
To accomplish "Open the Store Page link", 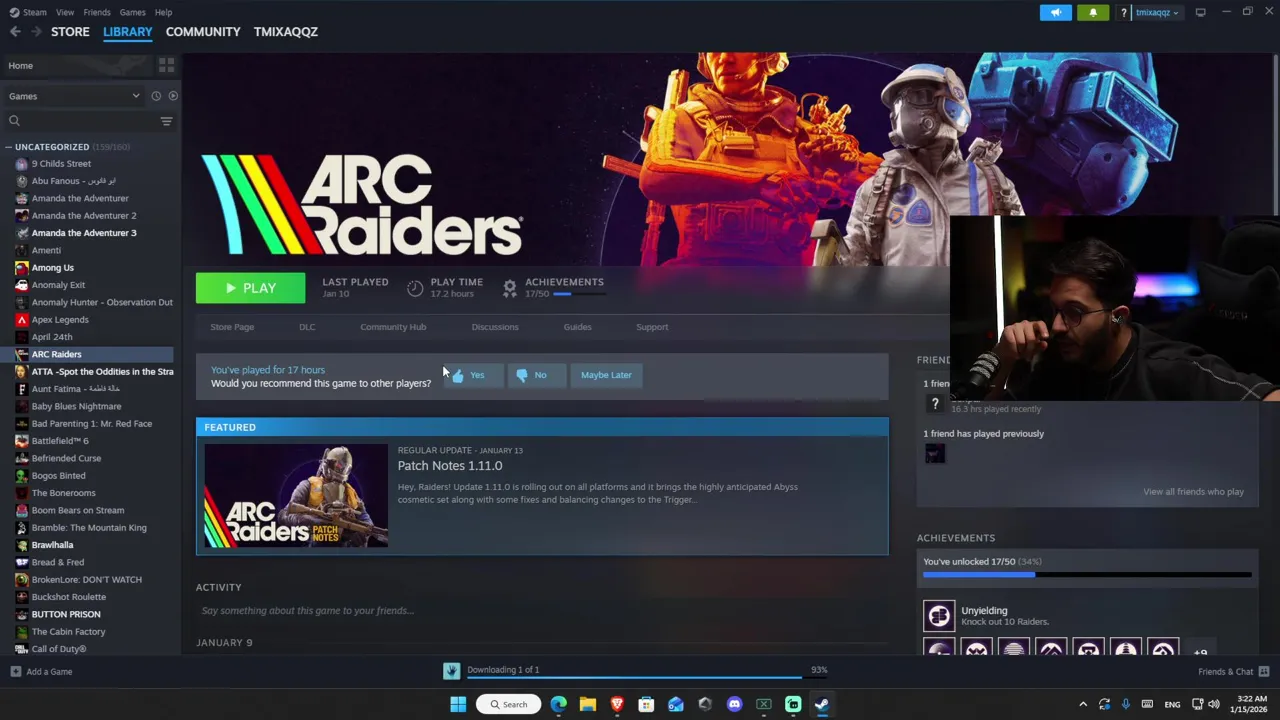I will pyautogui.click(x=232, y=327).
